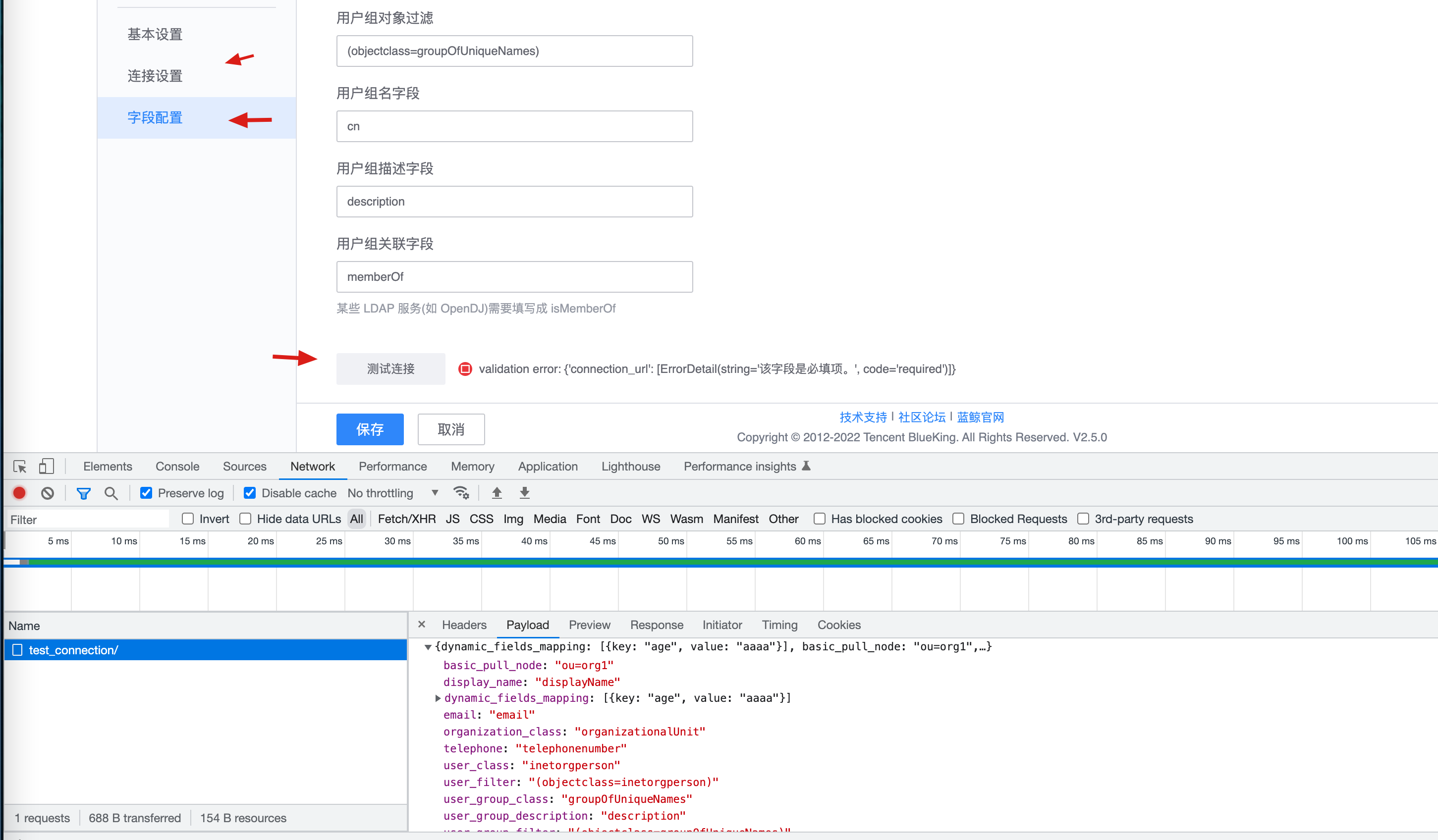Expand dynamic_fields_mapping in the payload
Viewport: 1438px width, 840px height.
tap(437, 698)
